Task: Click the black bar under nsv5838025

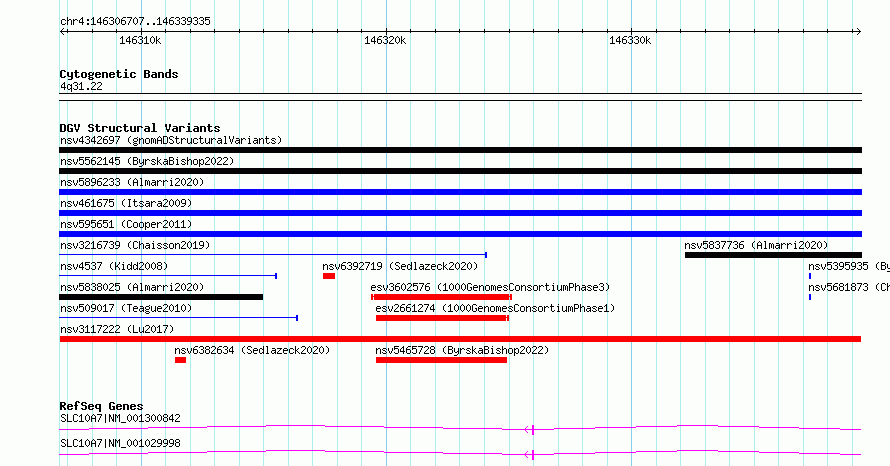Action: 161,297
